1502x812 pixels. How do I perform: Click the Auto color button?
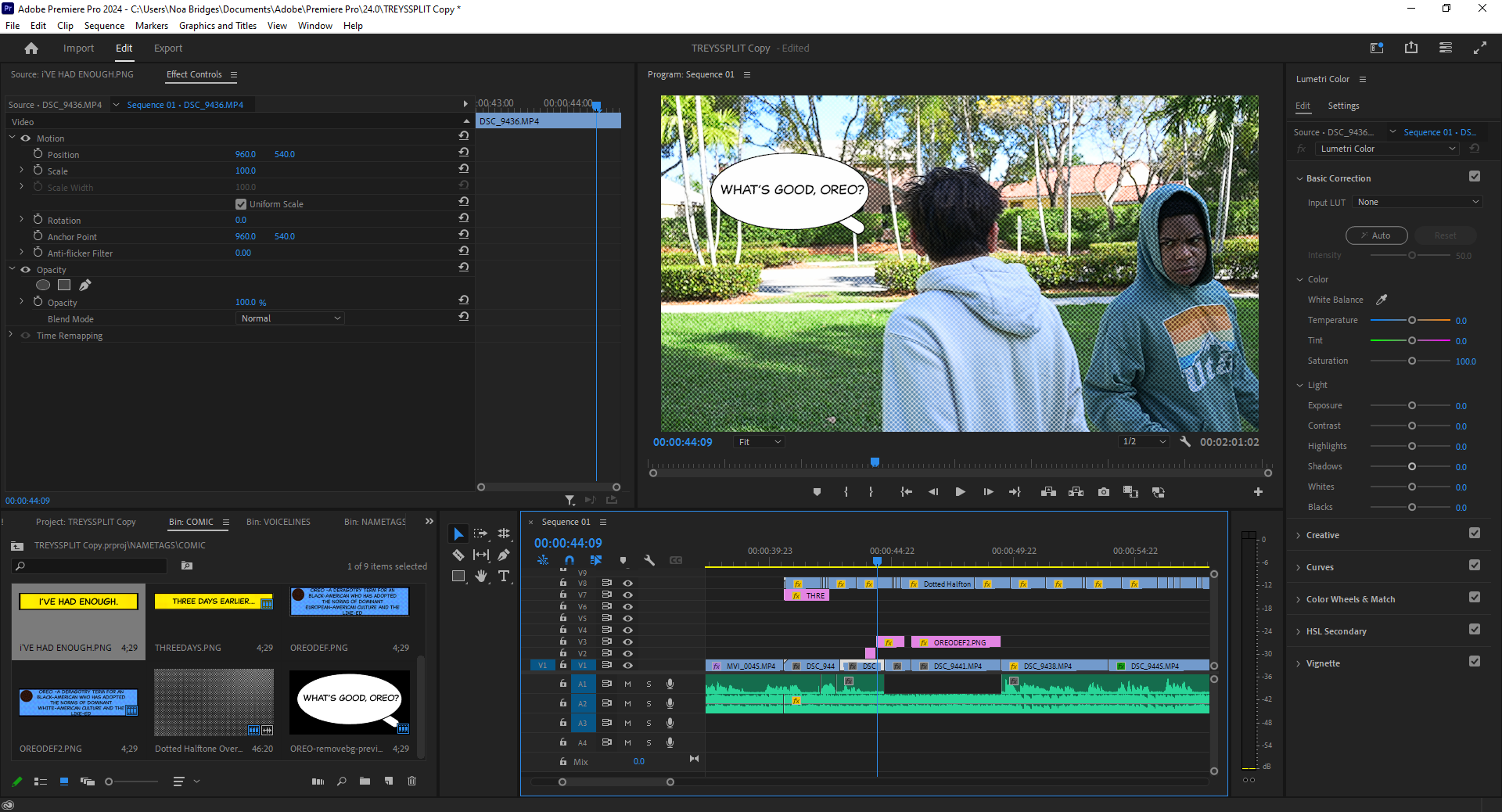click(1377, 235)
